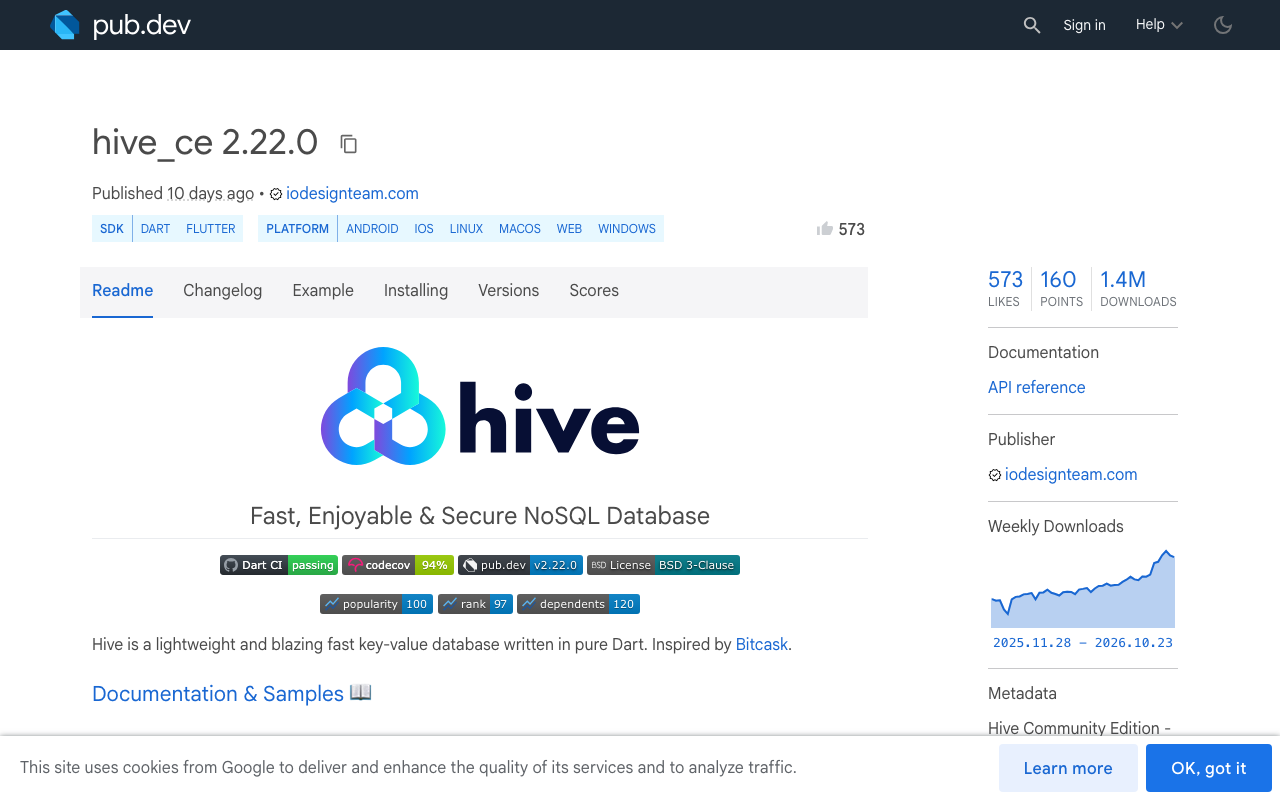Click the weekly downloads chart

[x=1083, y=588]
